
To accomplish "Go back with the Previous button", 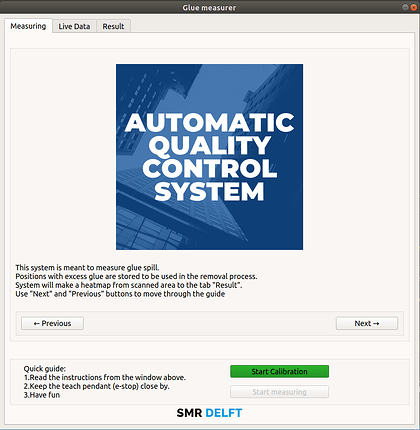I will click(x=52, y=323).
